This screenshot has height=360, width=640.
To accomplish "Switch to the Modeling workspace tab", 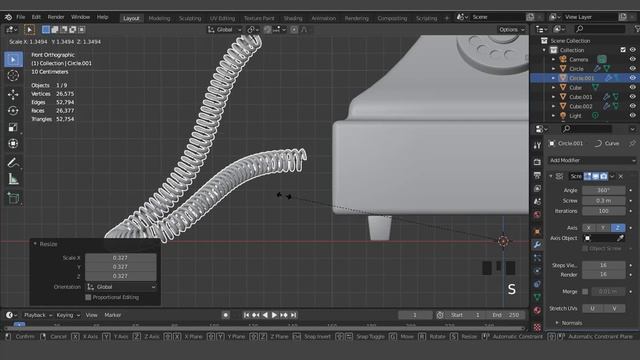I will click(x=159, y=18).
